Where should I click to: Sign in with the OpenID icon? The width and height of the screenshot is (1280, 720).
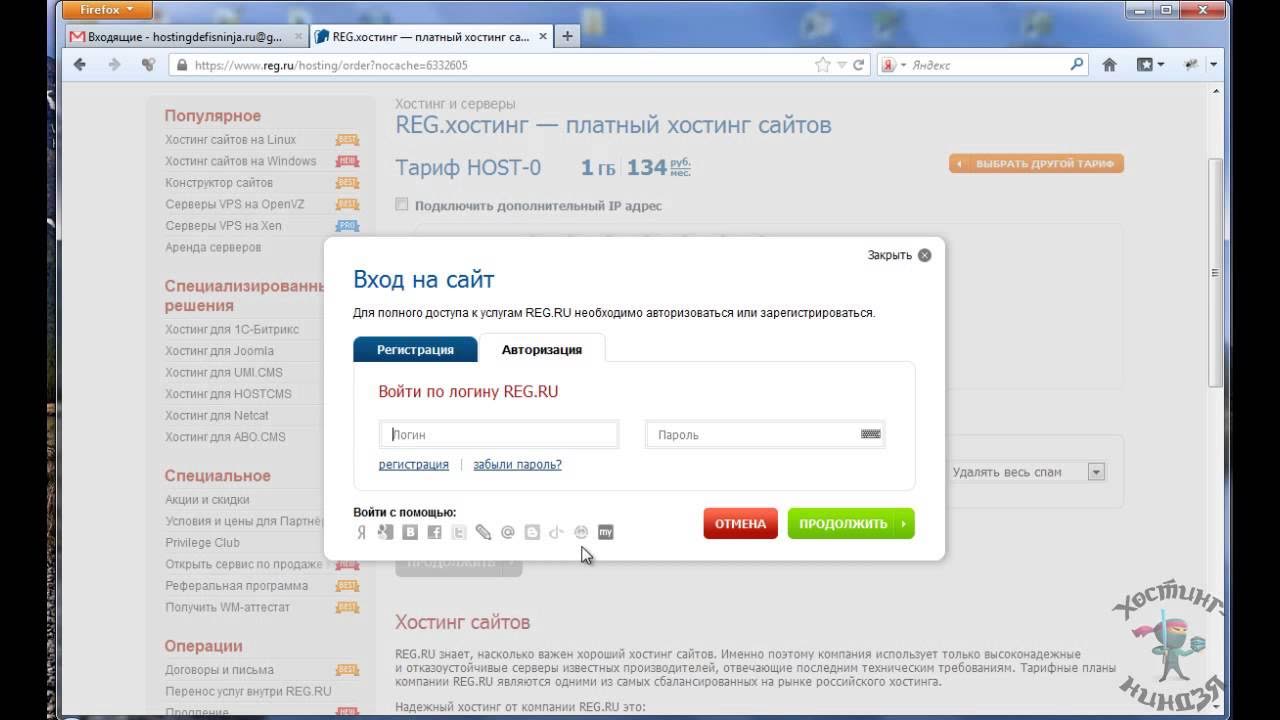click(556, 532)
